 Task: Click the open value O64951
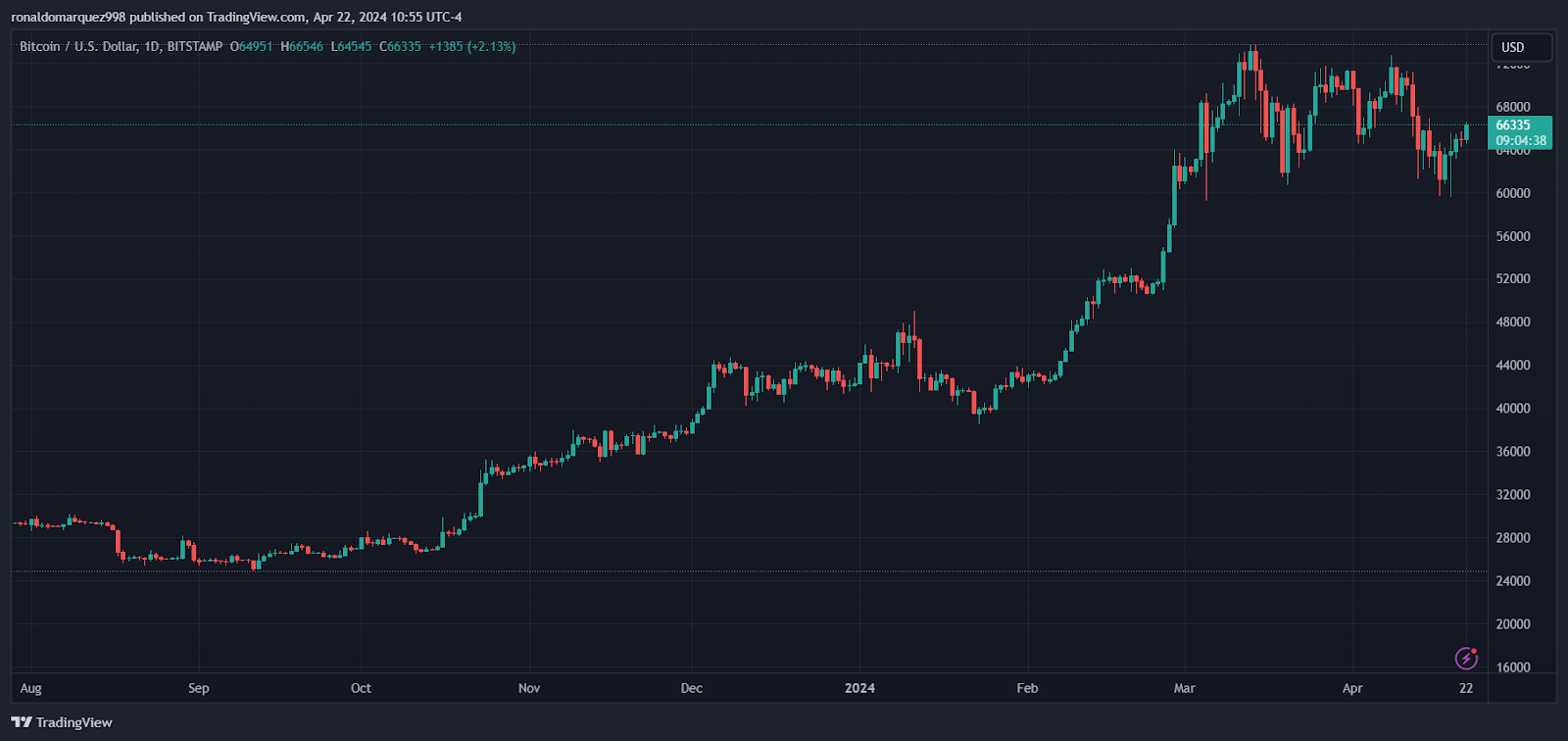point(252,46)
